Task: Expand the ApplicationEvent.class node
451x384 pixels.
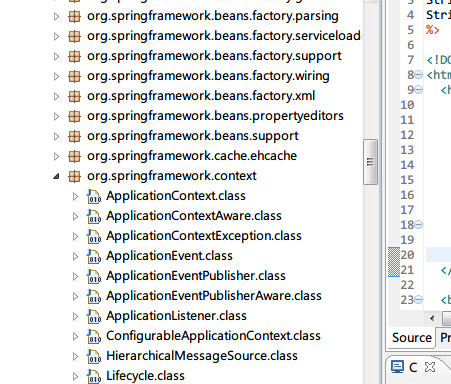Action: pyautogui.click(x=75, y=256)
